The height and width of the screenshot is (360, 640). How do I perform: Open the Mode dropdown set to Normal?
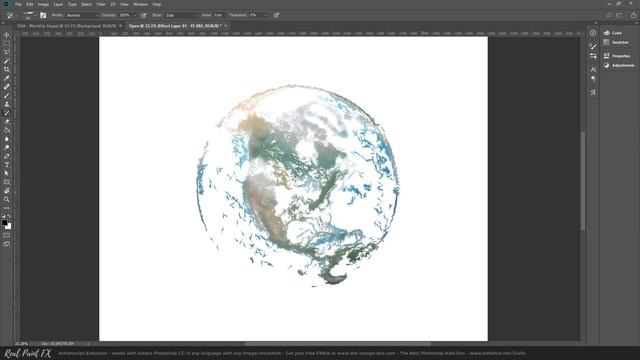point(82,15)
